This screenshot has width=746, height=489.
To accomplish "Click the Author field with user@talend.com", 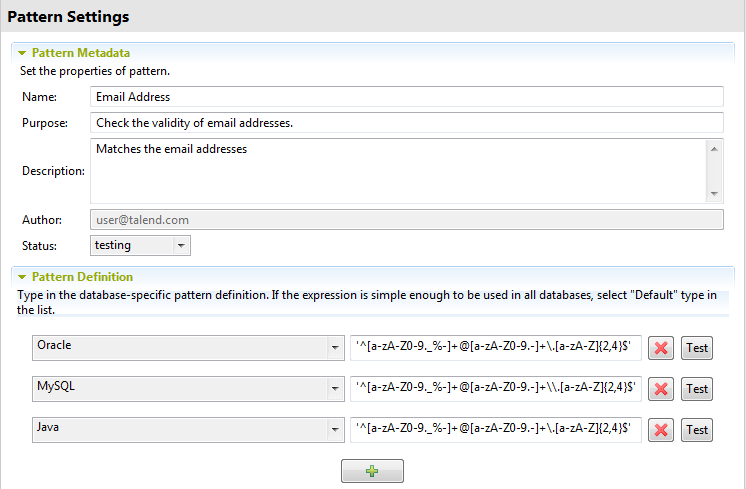I will 406,219.
